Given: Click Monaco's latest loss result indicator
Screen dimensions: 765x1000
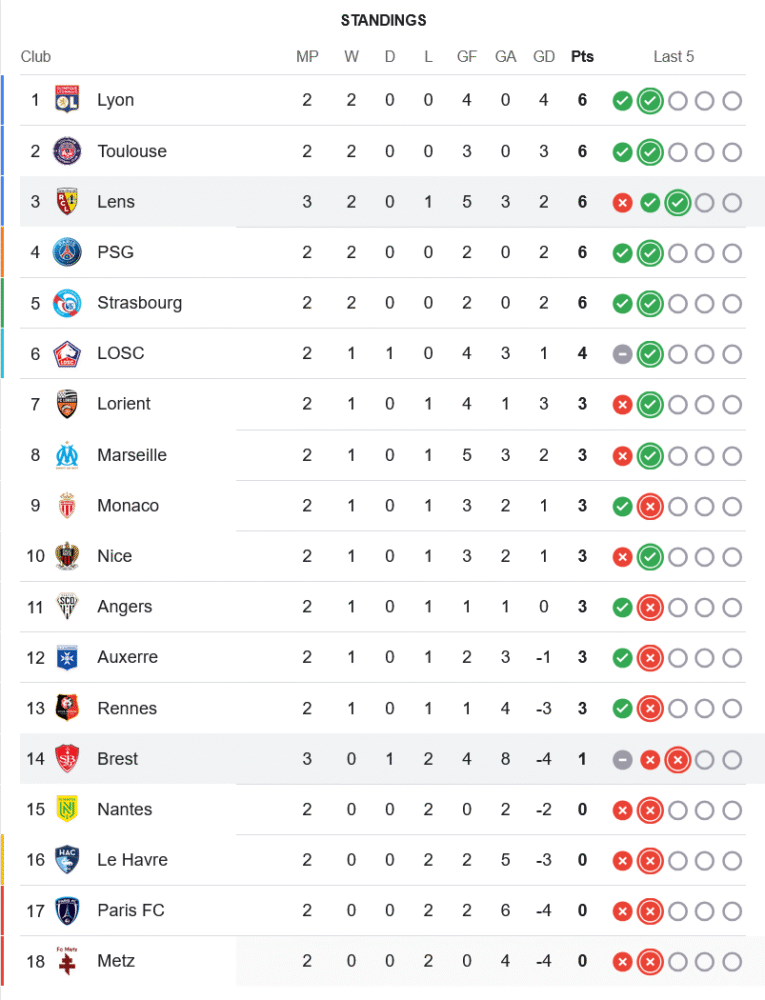Looking at the screenshot, I should point(650,506).
